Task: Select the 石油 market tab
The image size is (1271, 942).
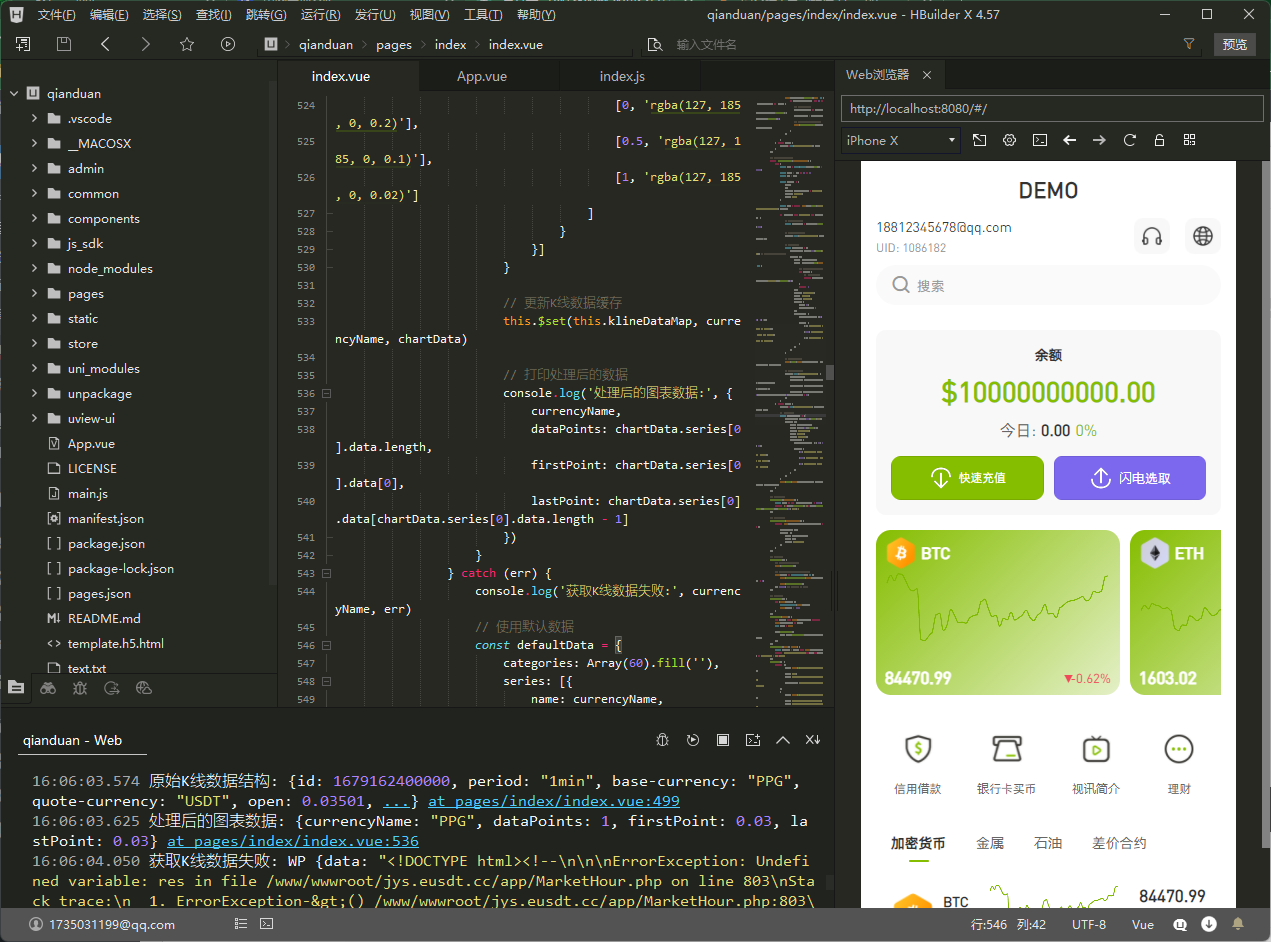Action: [x=1047, y=843]
